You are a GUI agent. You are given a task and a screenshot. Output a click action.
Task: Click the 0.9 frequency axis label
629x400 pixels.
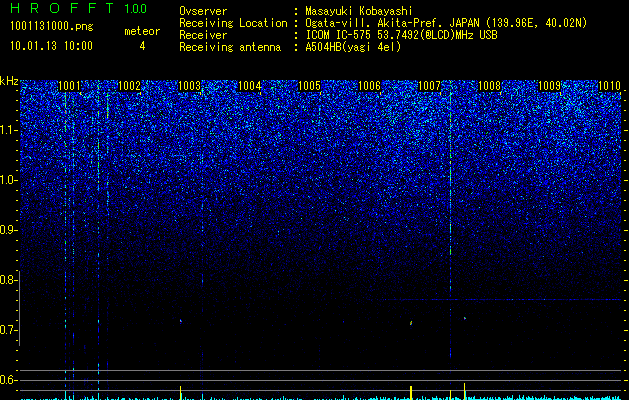(x=8, y=230)
